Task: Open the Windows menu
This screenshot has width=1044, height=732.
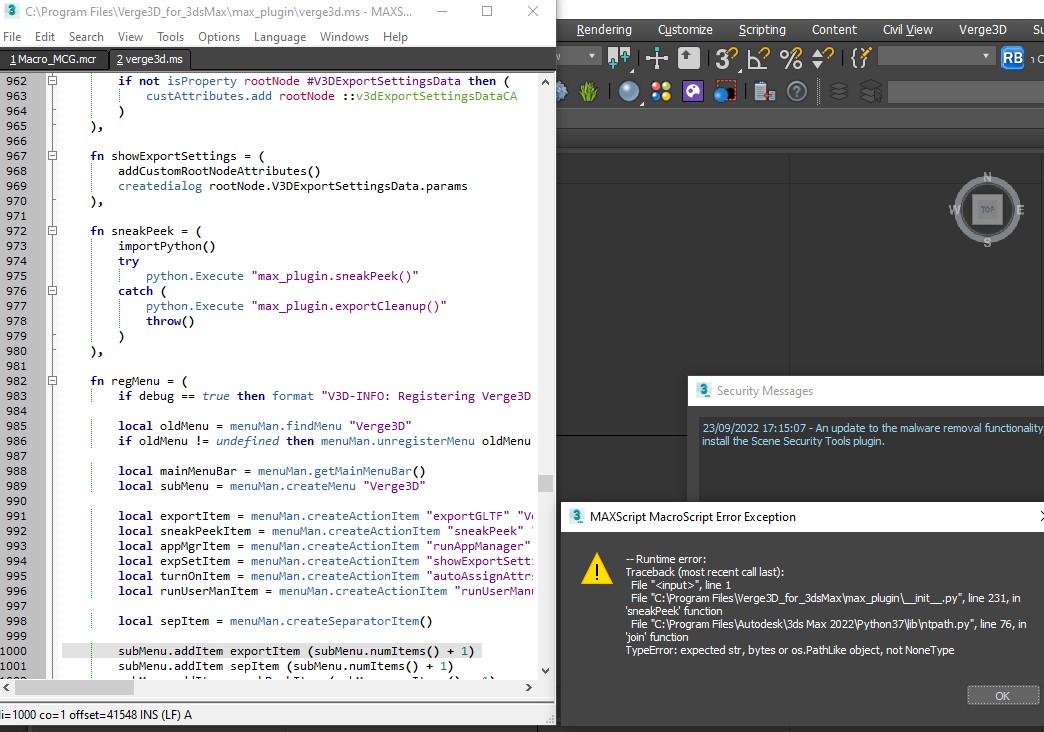Action: pos(344,37)
